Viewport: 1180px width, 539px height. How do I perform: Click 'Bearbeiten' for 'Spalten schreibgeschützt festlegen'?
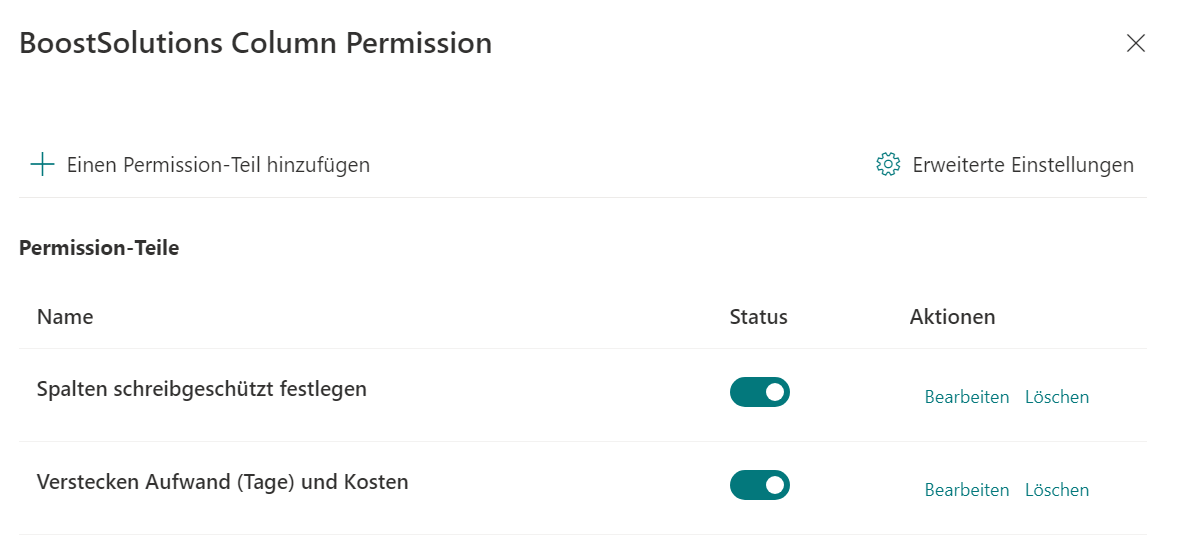coord(966,397)
